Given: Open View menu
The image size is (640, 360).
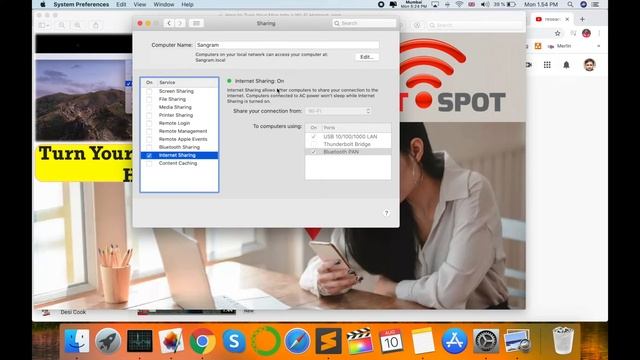Looking at the screenshot, I should tap(140, 4).
